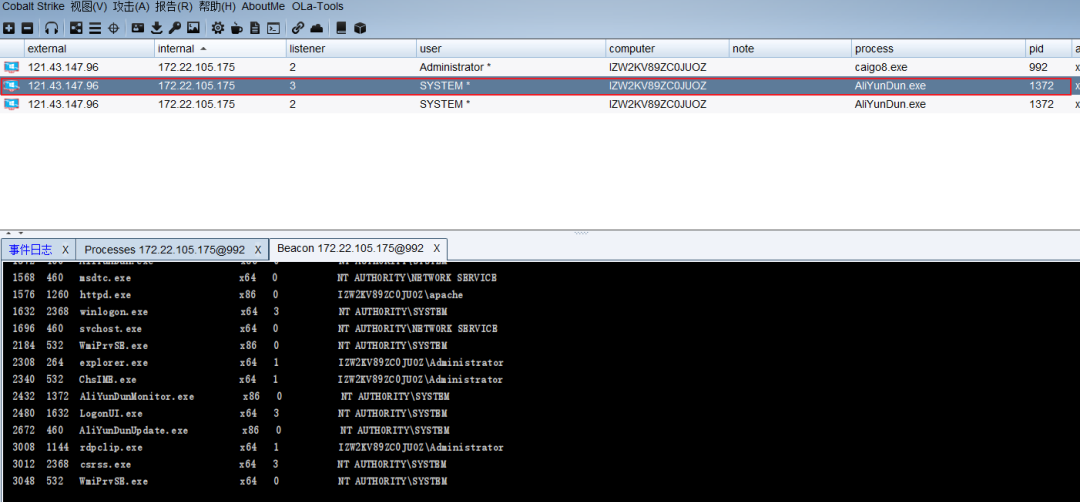Click the AliYunDunUpdate.exe process line
This screenshot has width=1080, height=502.
231,430
